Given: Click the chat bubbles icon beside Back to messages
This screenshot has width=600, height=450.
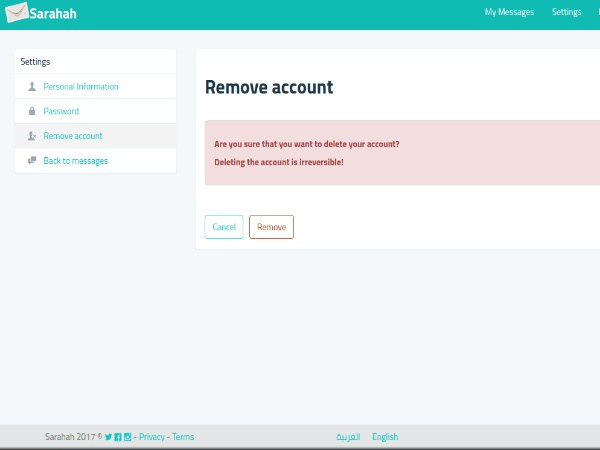Looking at the screenshot, I should click(x=32, y=160).
